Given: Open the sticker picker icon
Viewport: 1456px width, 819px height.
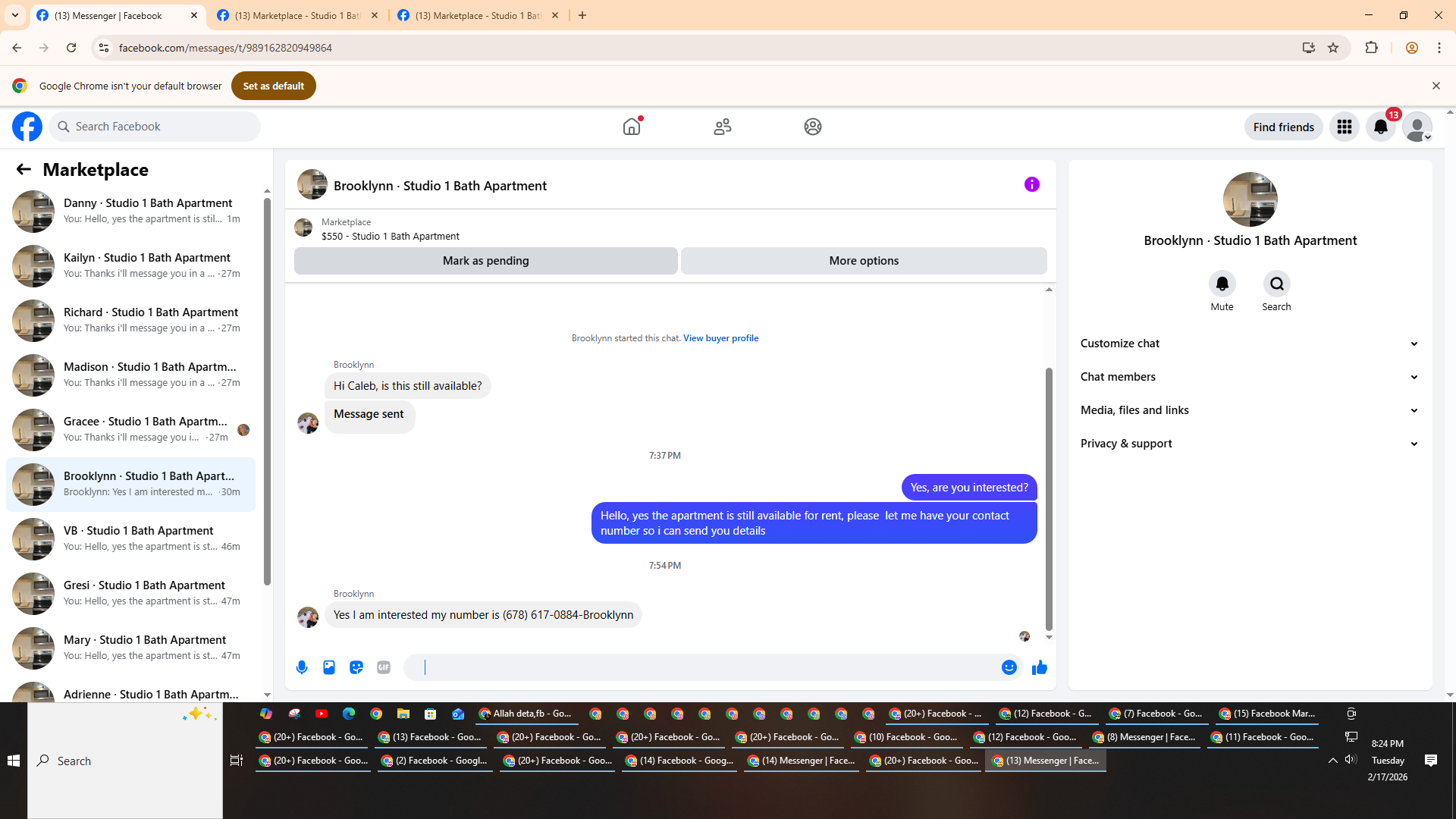Looking at the screenshot, I should (356, 667).
